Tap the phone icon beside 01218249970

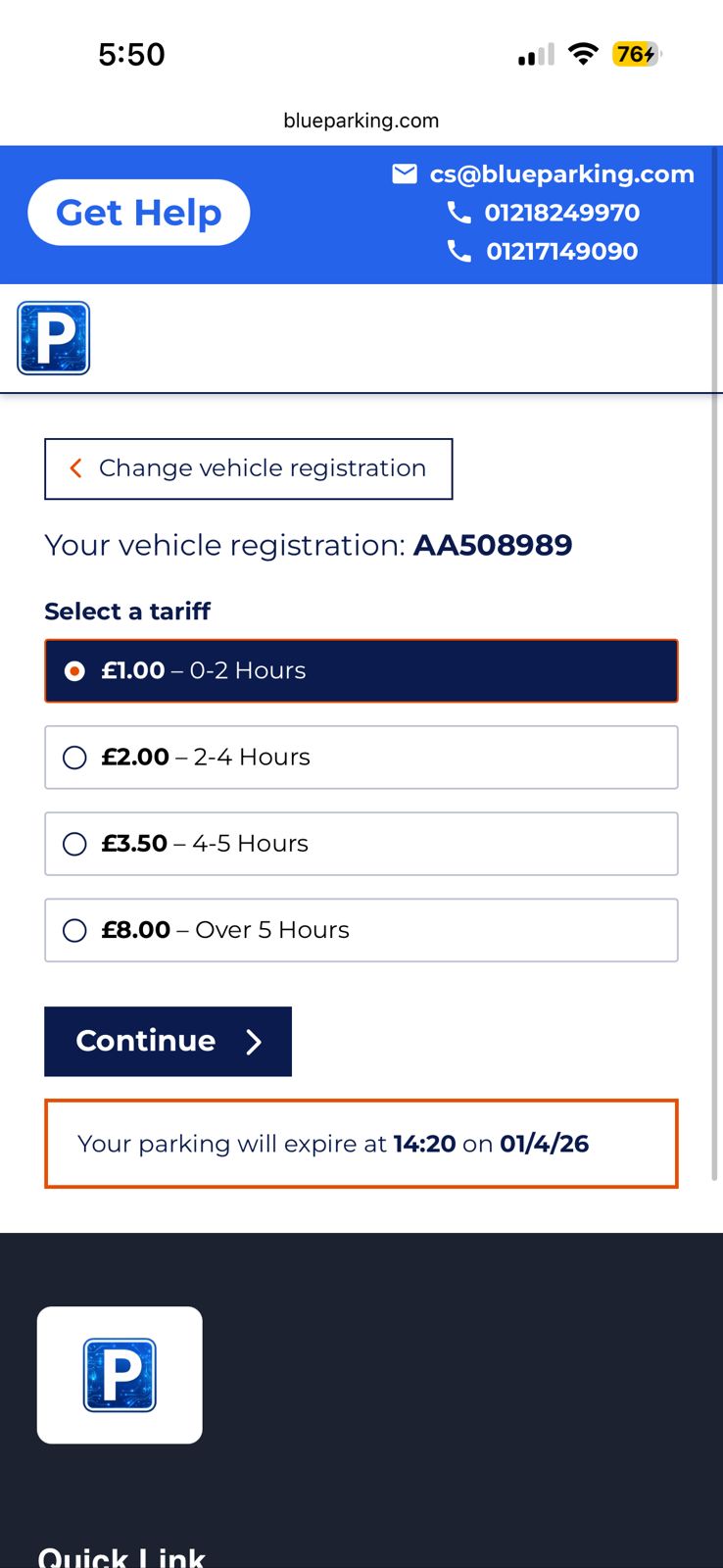[x=458, y=212]
